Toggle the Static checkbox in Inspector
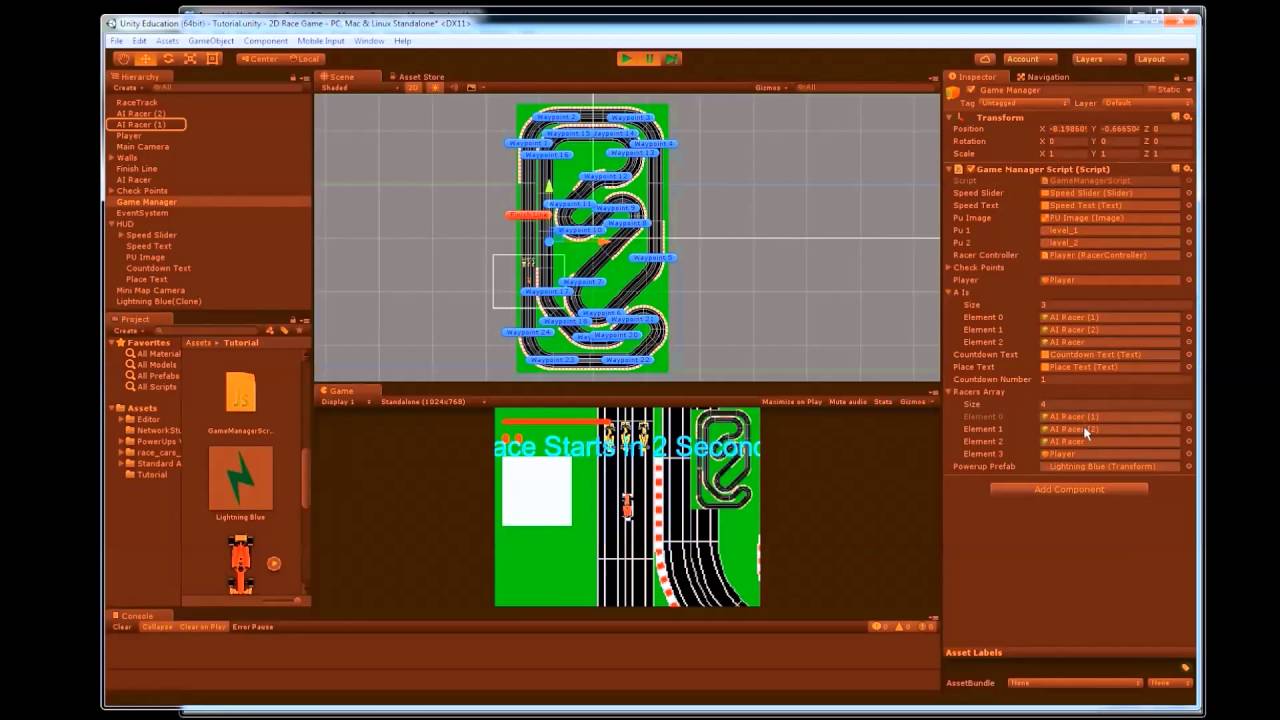This screenshot has width=1280, height=720. pyautogui.click(x=1150, y=90)
